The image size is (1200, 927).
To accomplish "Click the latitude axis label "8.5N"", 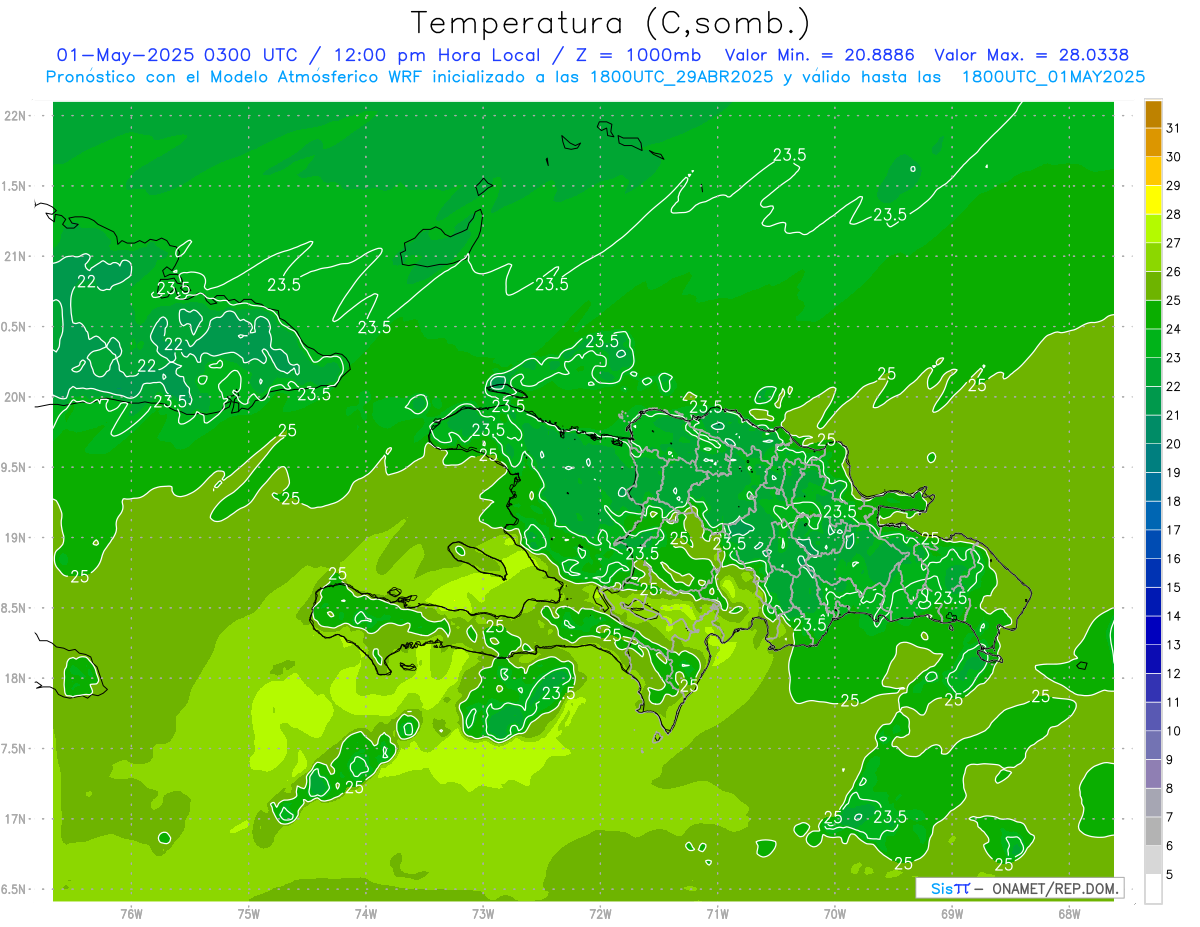I will click(x=15, y=608).
